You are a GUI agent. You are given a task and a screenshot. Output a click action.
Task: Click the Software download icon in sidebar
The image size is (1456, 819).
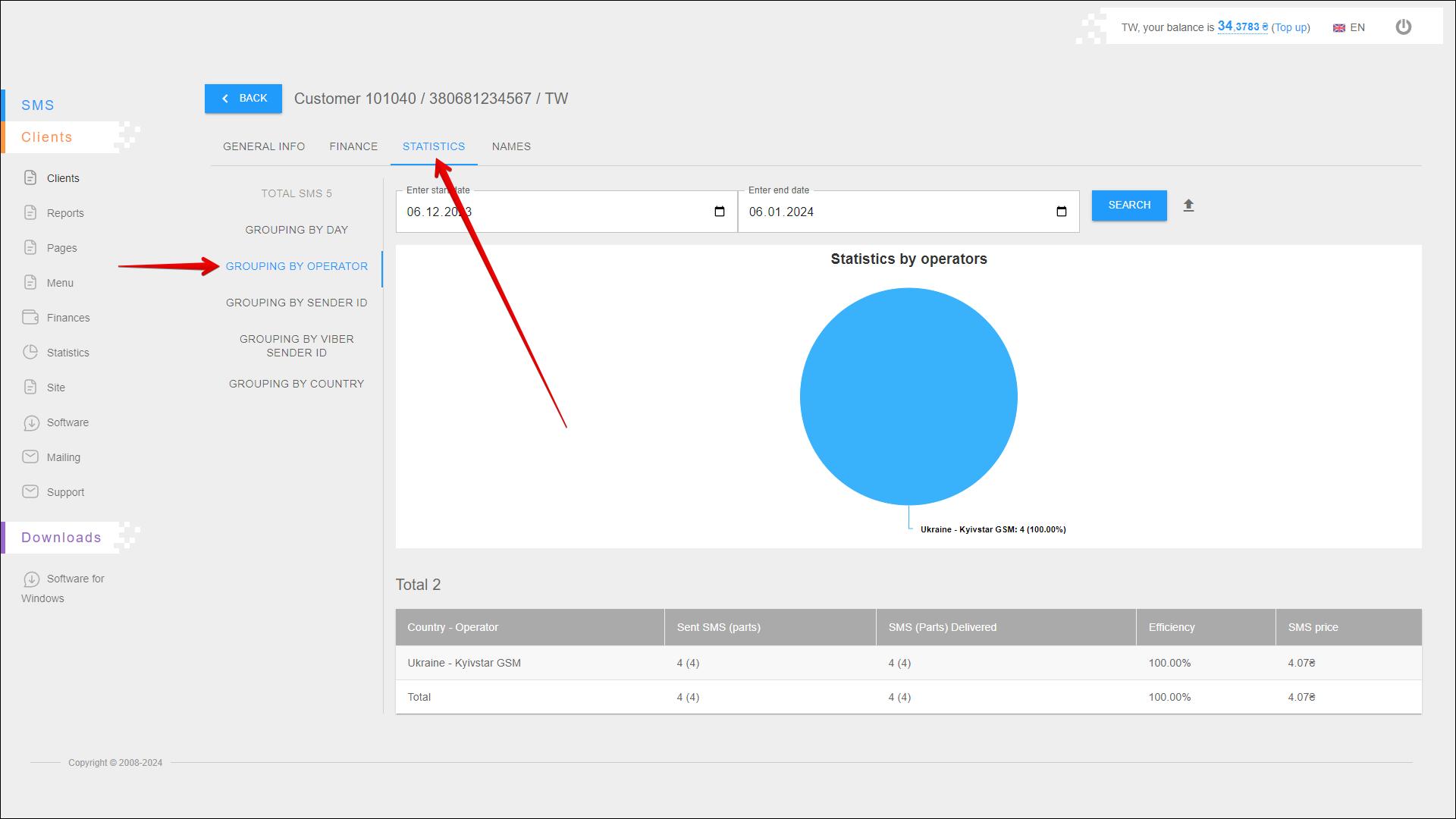(31, 422)
